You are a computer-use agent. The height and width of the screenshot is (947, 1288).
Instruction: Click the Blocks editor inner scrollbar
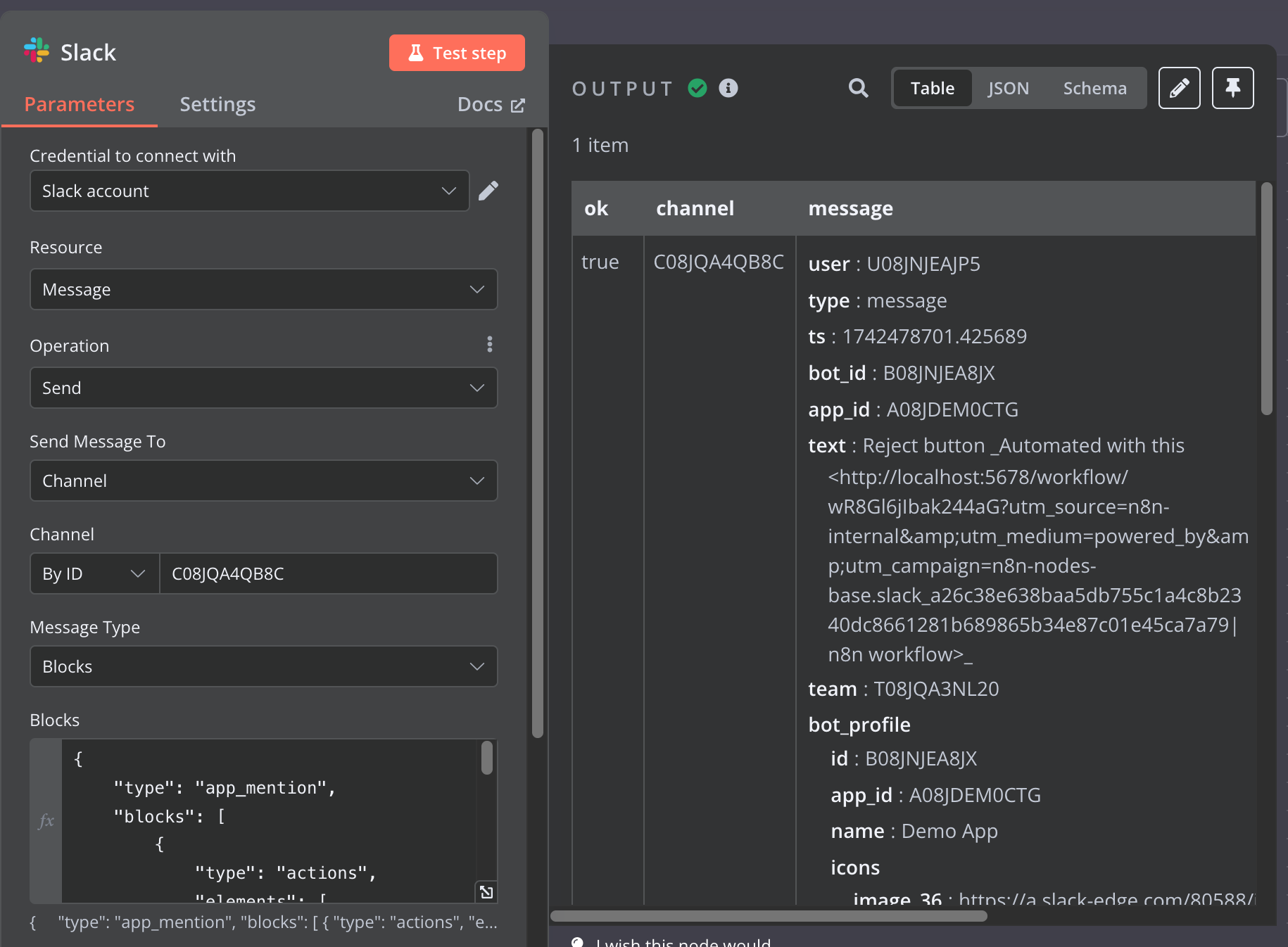click(x=487, y=758)
